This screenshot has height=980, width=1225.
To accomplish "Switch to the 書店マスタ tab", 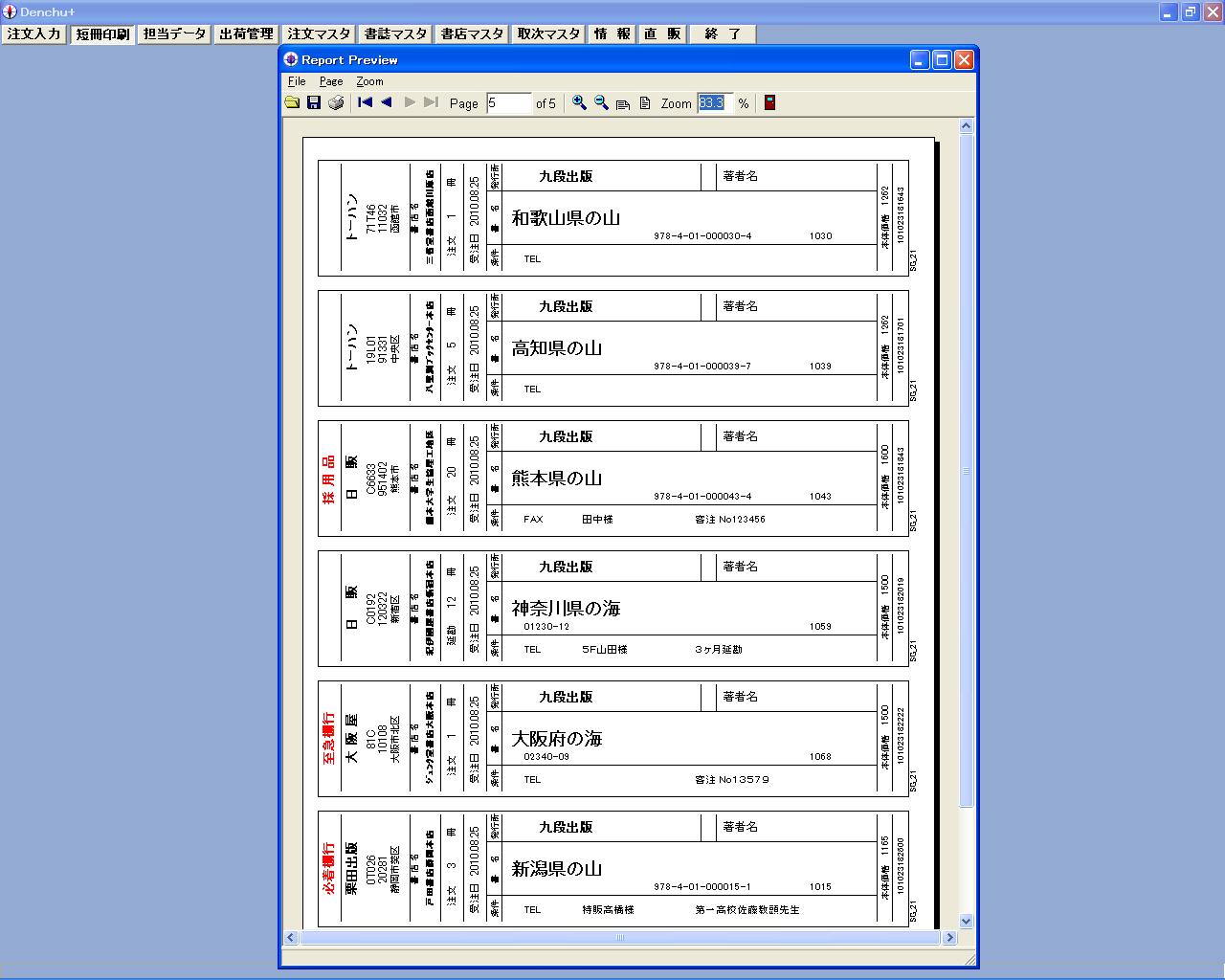I will click(472, 33).
